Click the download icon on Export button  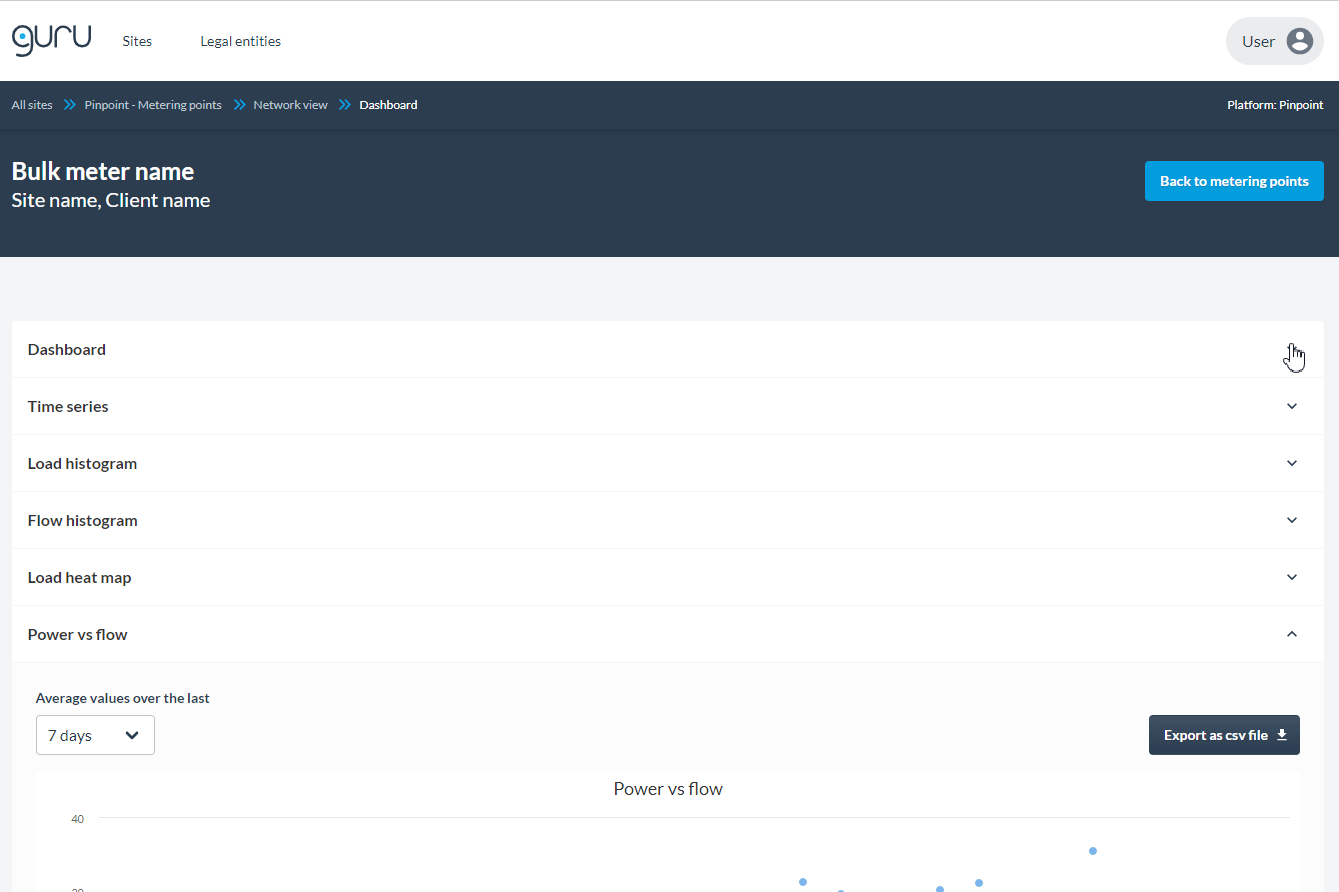(1282, 734)
